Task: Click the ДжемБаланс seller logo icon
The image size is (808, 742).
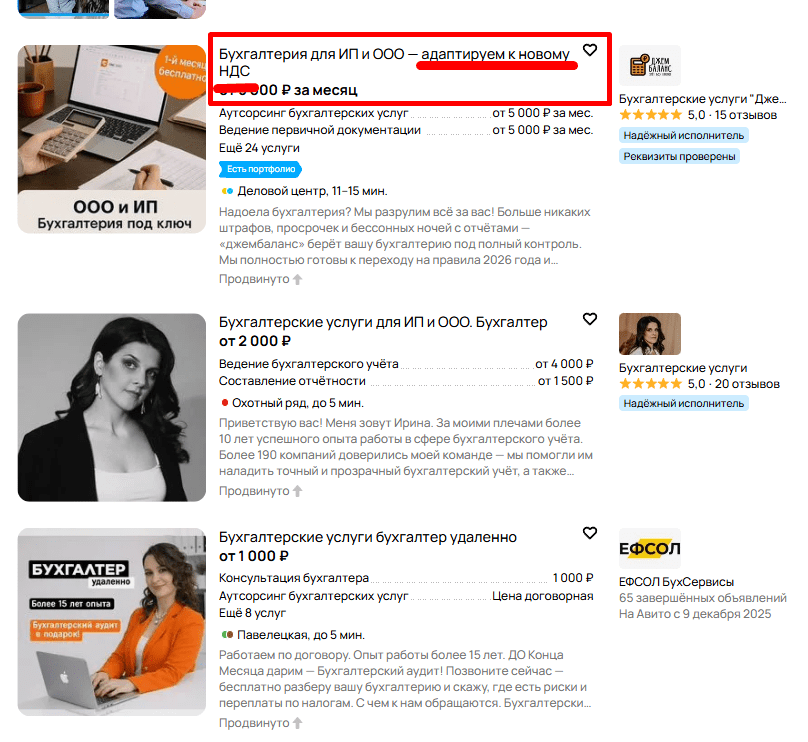Action: click(649, 65)
